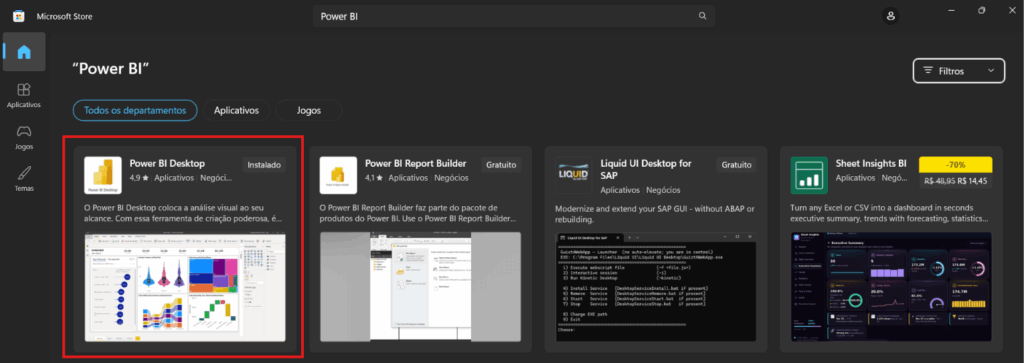Click the Power BI Desktop app icon
The height and width of the screenshot is (363, 1024).
[x=103, y=176]
